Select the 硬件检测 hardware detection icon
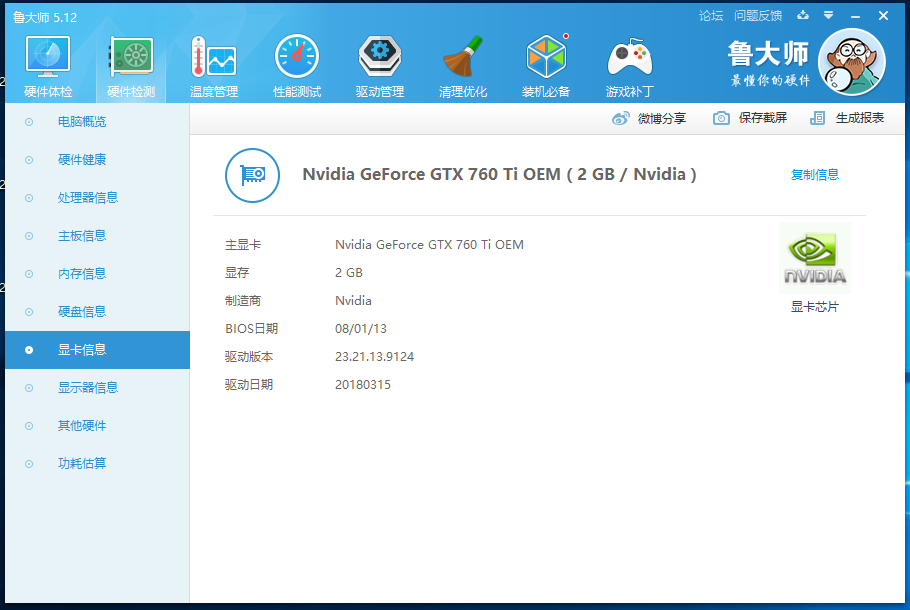Screen dimensions: 910x610 pyautogui.click(x=131, y=56)
